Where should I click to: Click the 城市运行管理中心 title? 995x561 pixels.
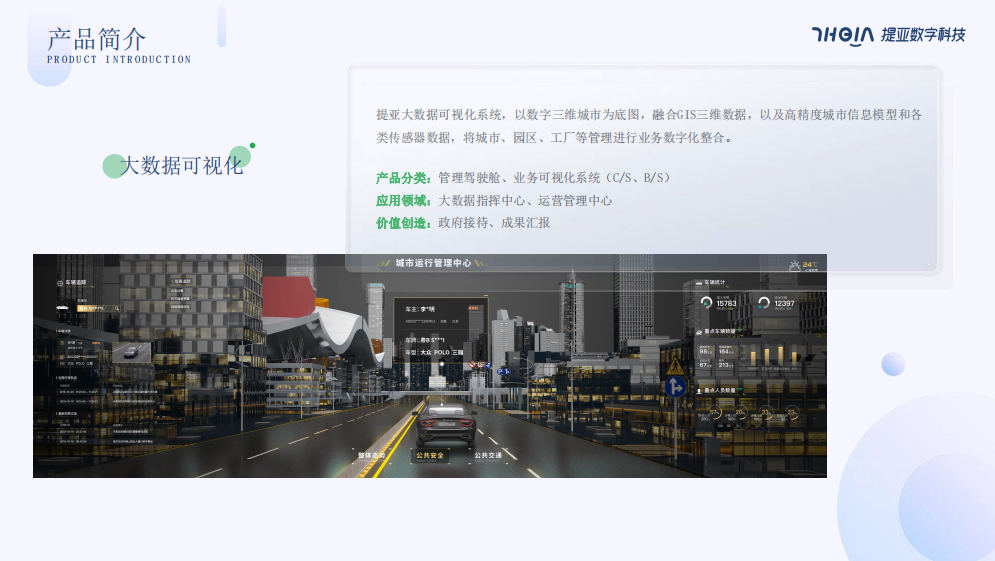click(x=432, y=263)
